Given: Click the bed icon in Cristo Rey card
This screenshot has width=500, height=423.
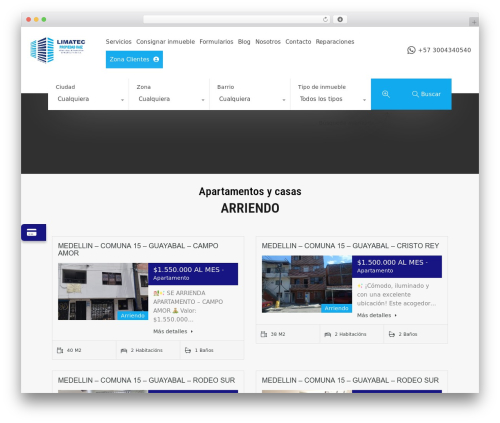Looking at the screenshot, I should (328, 334).
